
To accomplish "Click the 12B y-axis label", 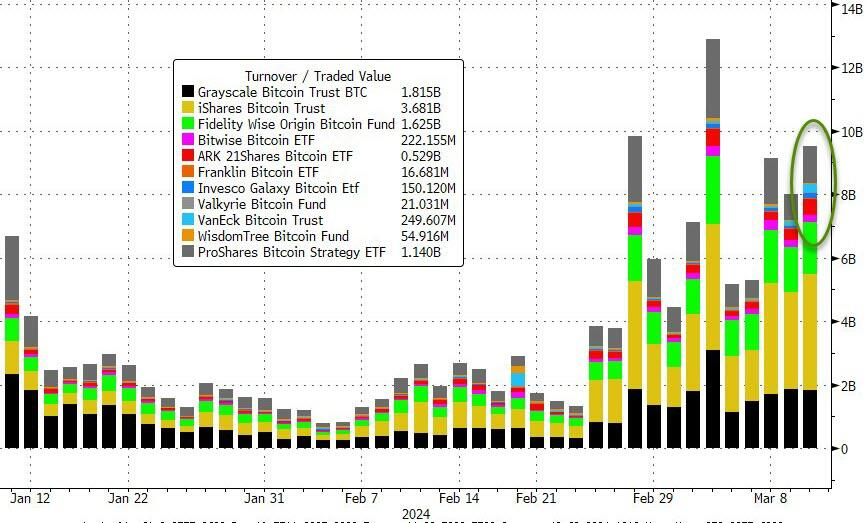I will pos(852,68).
